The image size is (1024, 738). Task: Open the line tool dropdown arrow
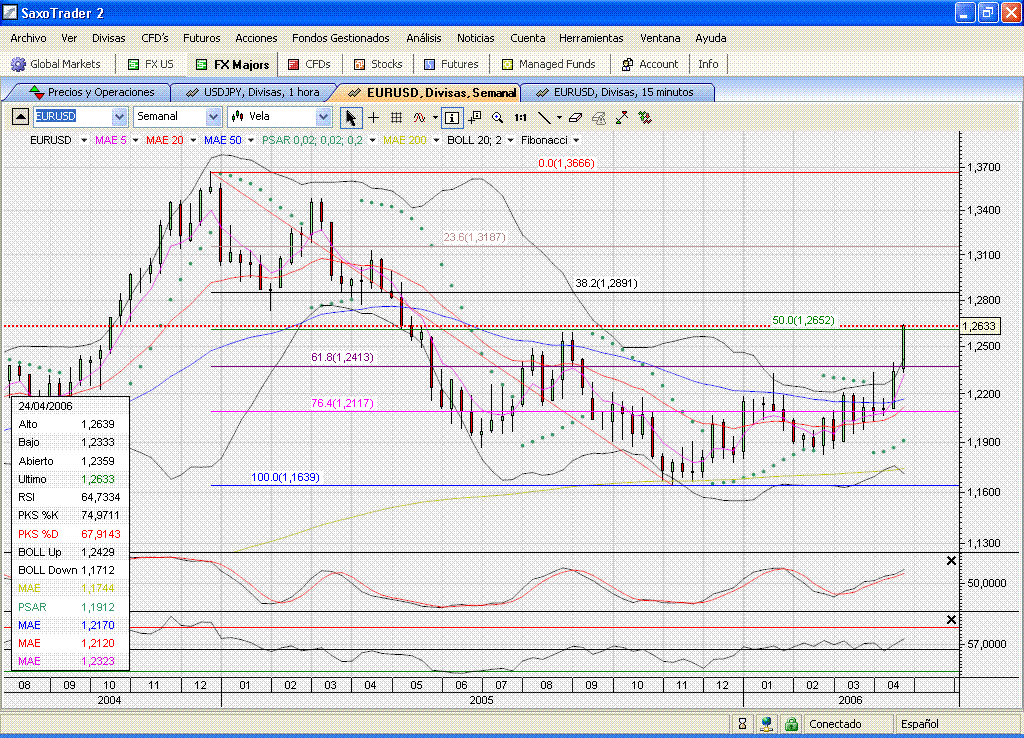559,118
